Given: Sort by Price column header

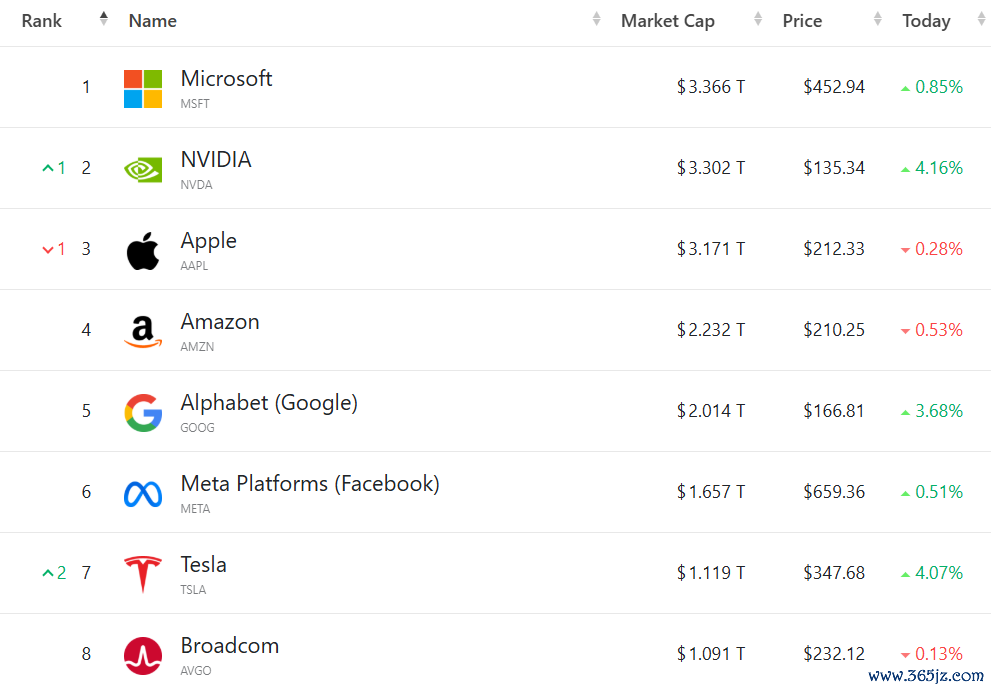Looking at the screenshot, I should pyautogui.click(x=802, y=21).
